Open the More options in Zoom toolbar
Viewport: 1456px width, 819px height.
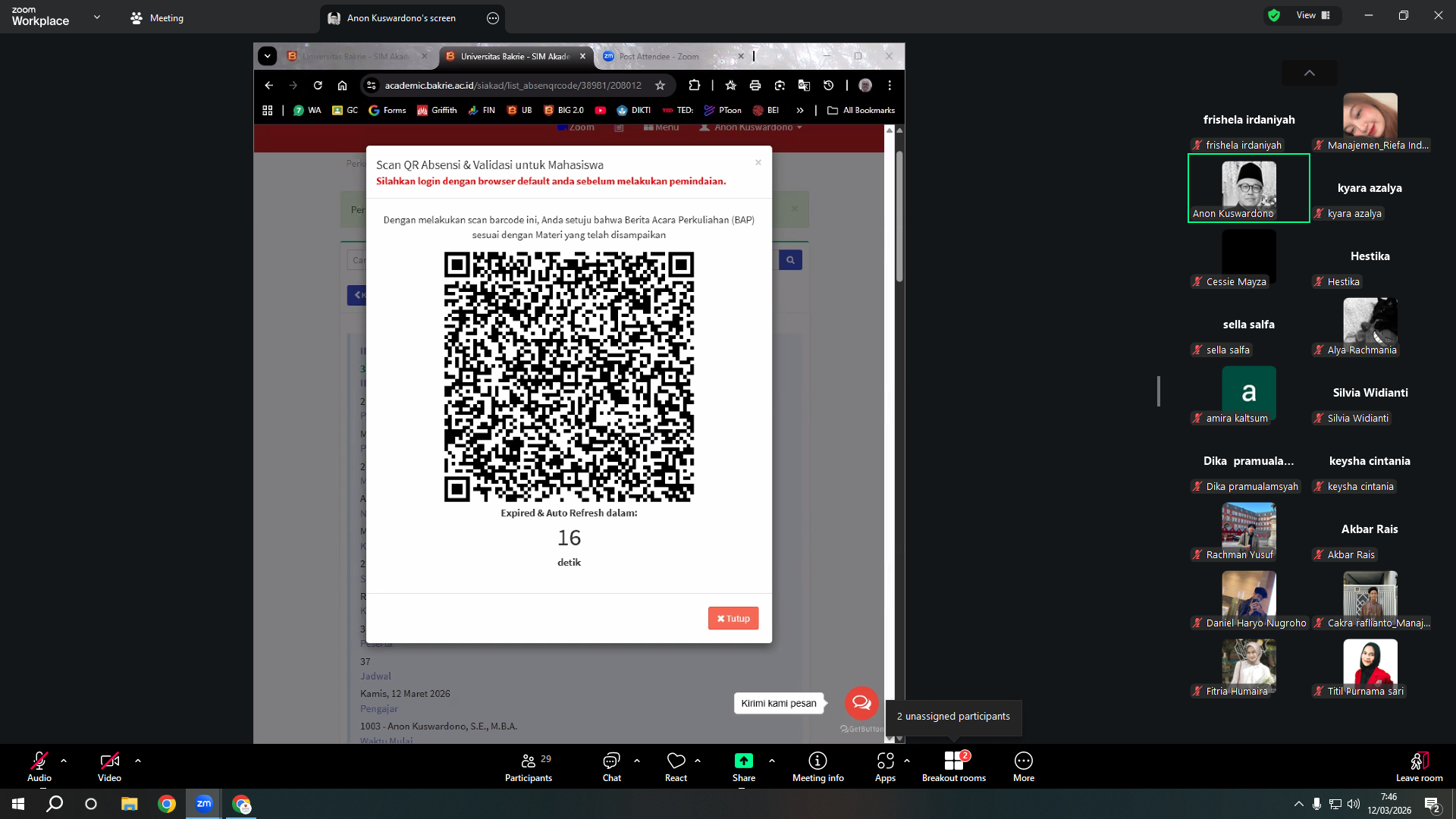click(x=1024, y=766)
